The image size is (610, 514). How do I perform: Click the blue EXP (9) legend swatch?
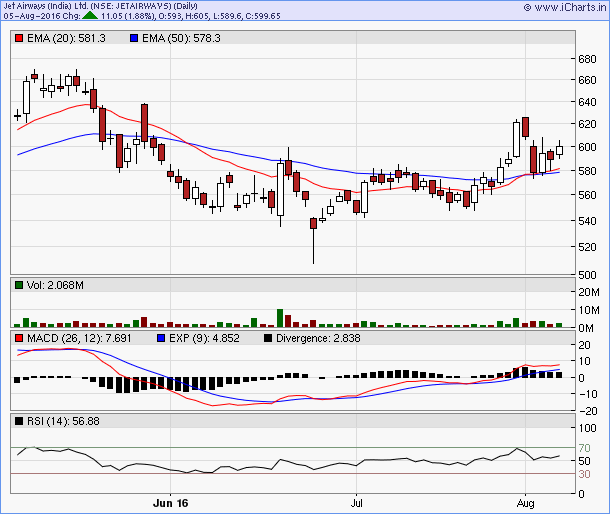pyautogui.click(x=161, y=338)
